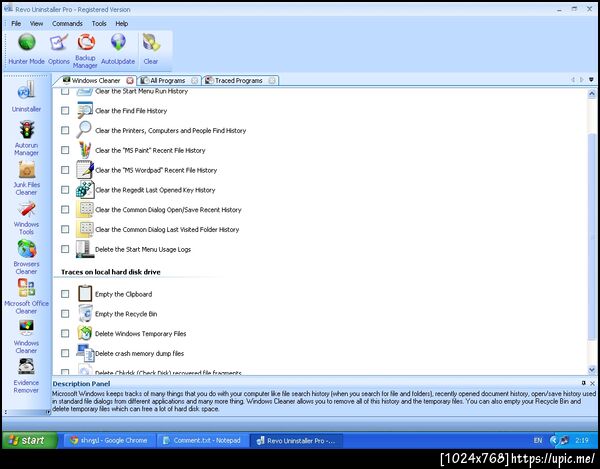
Task: Switch to the All Programs tab
Action: [167, 80]
